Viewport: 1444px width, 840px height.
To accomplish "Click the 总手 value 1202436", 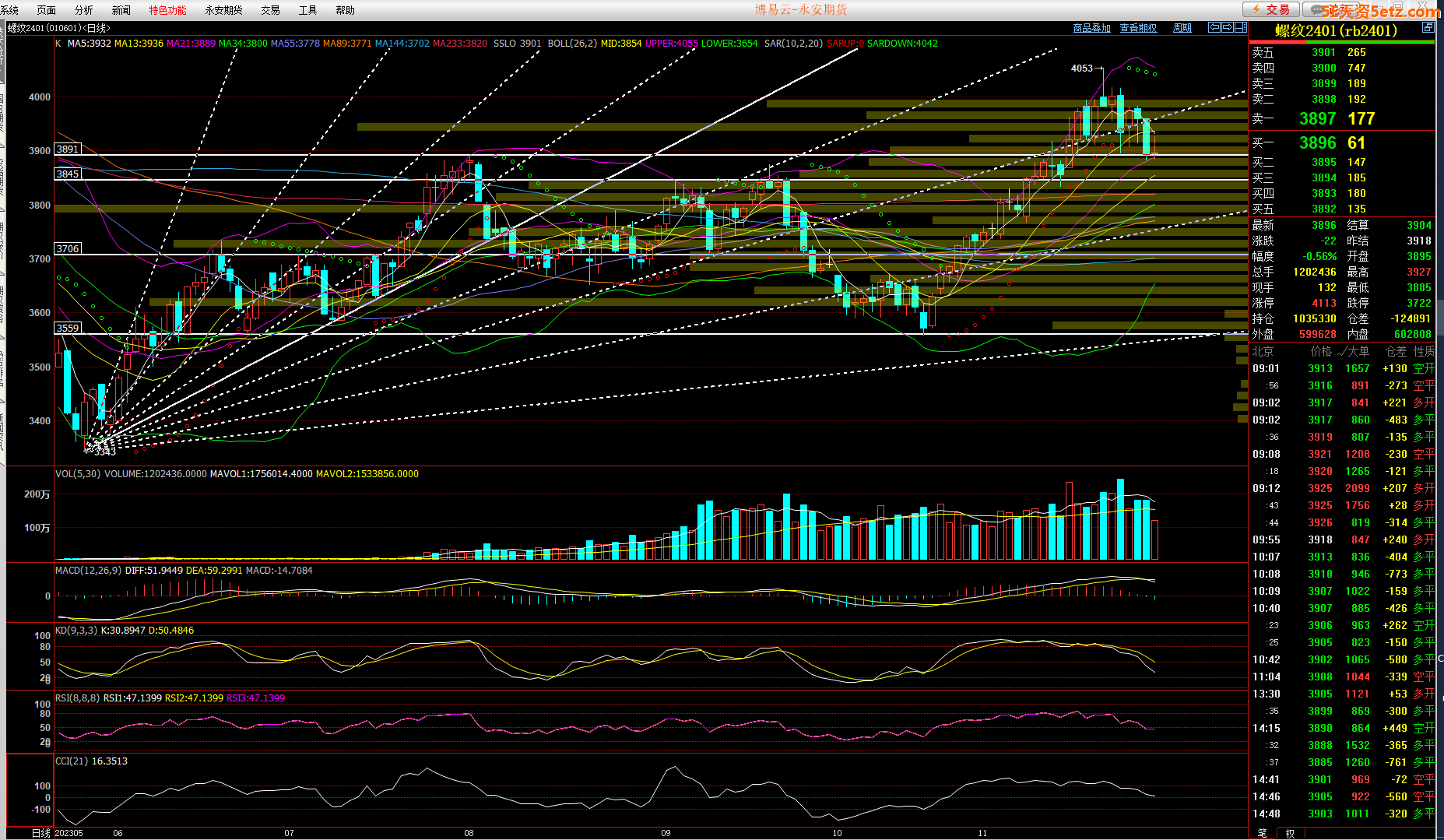I will (x=1314, y=272).
